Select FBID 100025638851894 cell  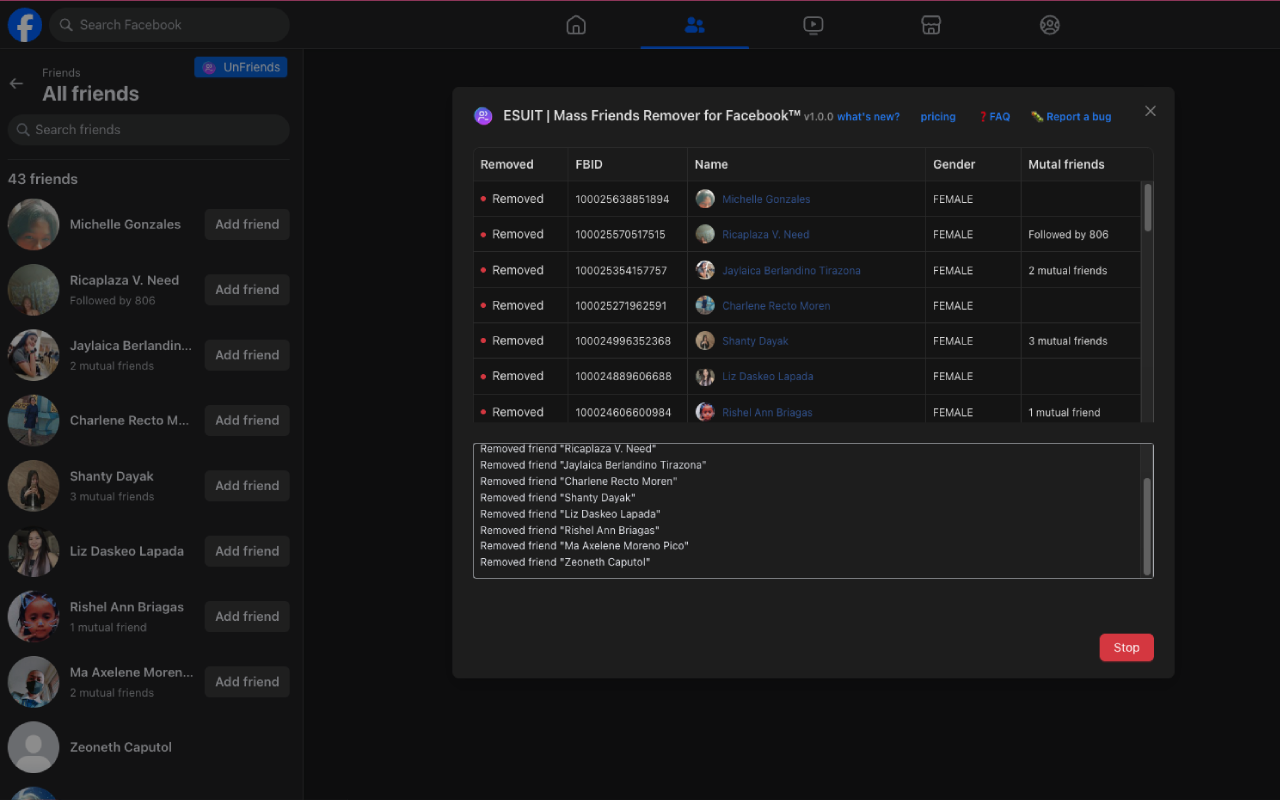pyautogui.click(x=628, y=199)
